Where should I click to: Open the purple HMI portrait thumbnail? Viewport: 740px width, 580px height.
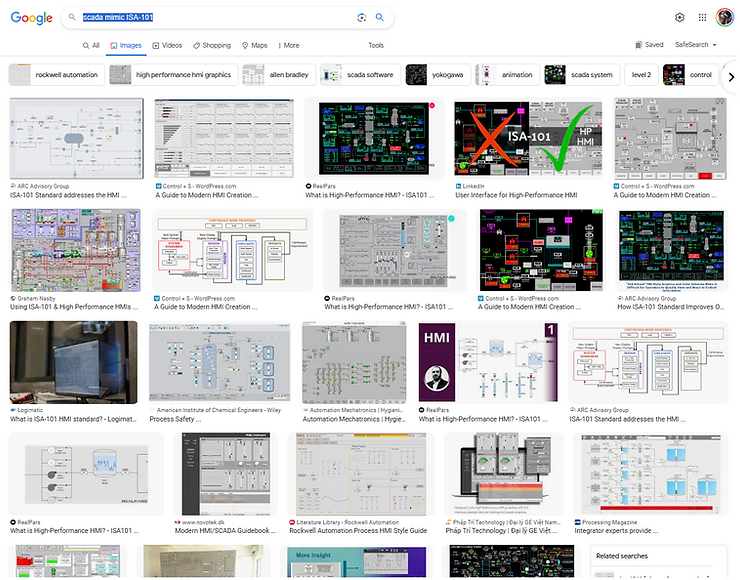[x=488, y=362]
